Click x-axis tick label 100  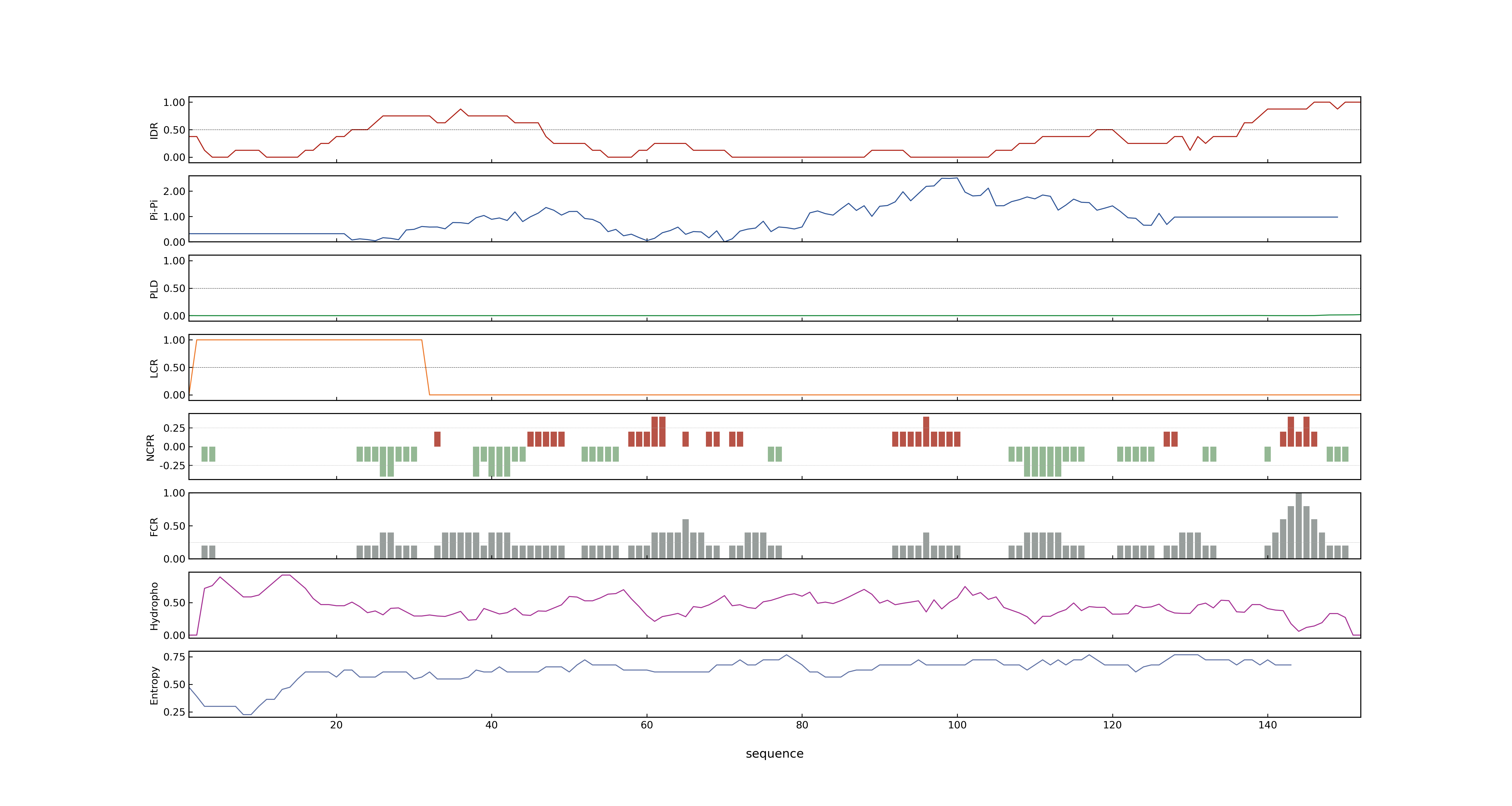(x=957, y=725)
